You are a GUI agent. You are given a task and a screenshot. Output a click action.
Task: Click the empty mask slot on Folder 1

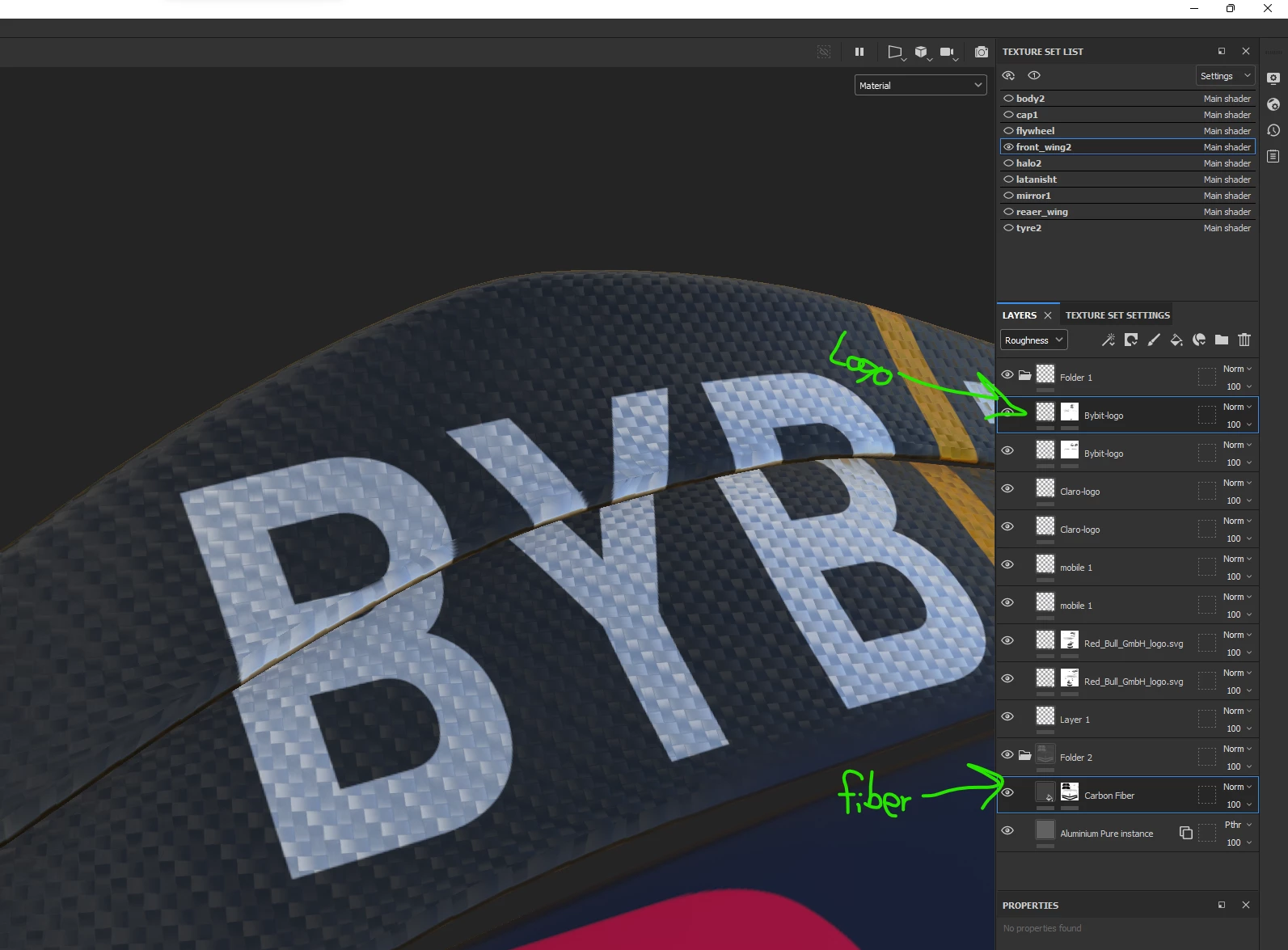[1206, 377]
